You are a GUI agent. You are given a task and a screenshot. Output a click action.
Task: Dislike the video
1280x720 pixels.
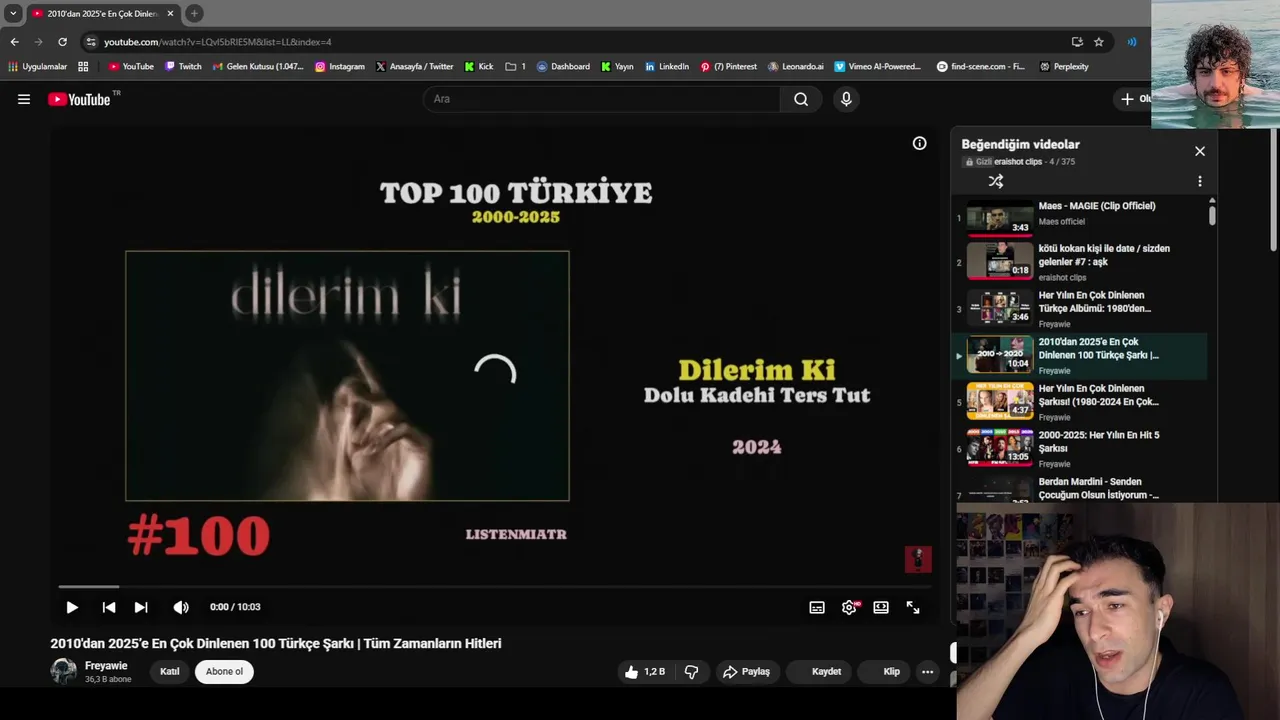click(691, 672)
